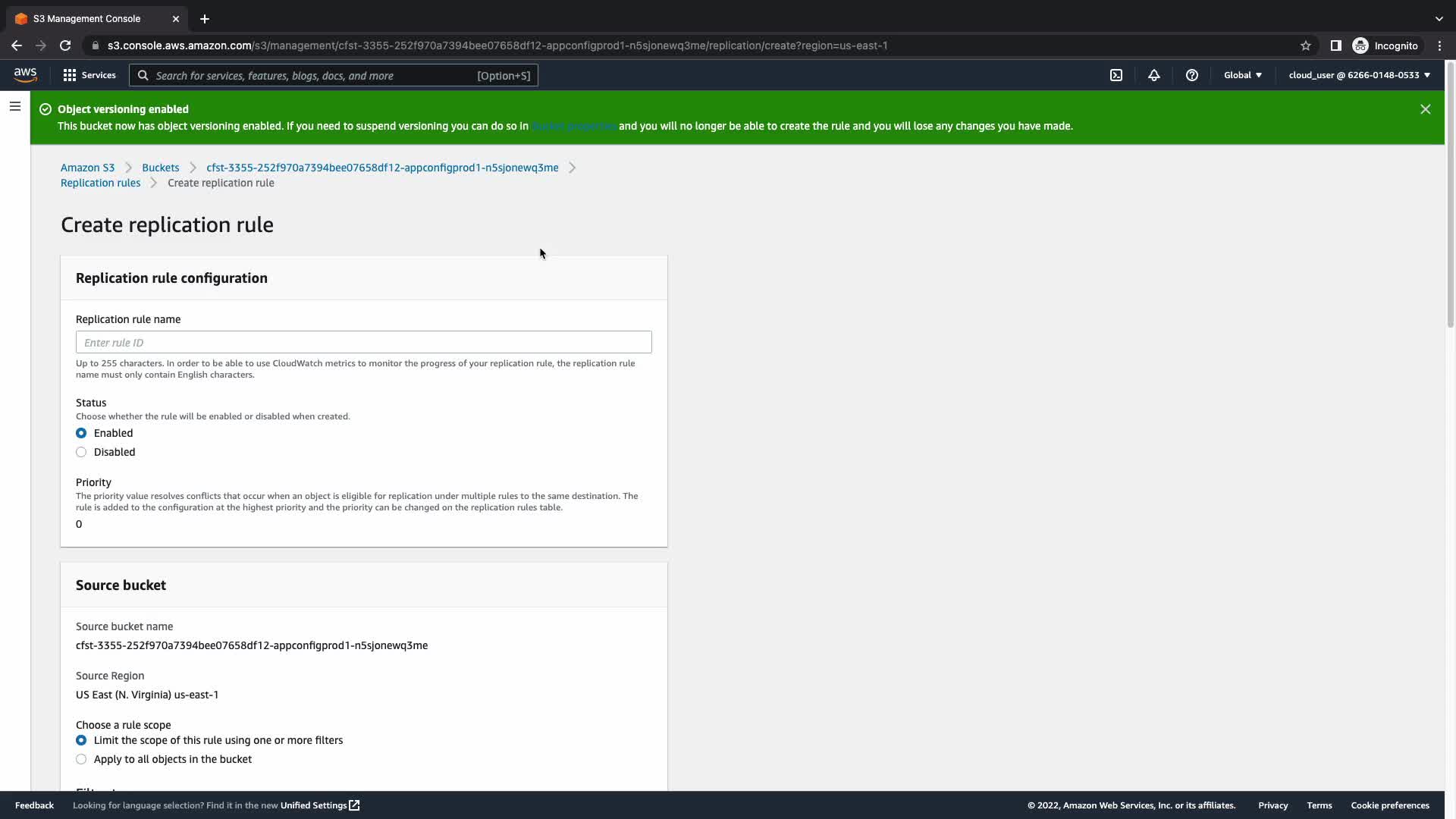The width and height of the screenshot is (1456, 819).
Task: Switch to S3 Management Console tab
Action: [x=86, y=18]
